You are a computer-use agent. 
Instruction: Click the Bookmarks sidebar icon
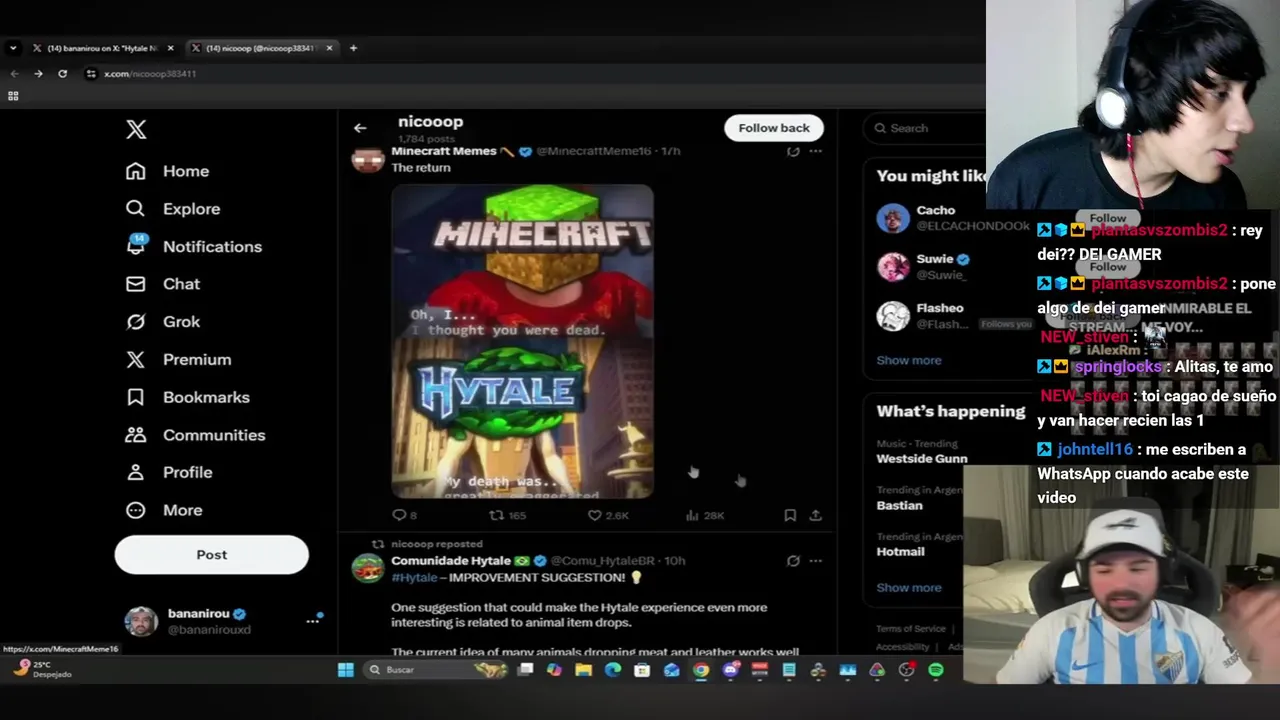135,397
